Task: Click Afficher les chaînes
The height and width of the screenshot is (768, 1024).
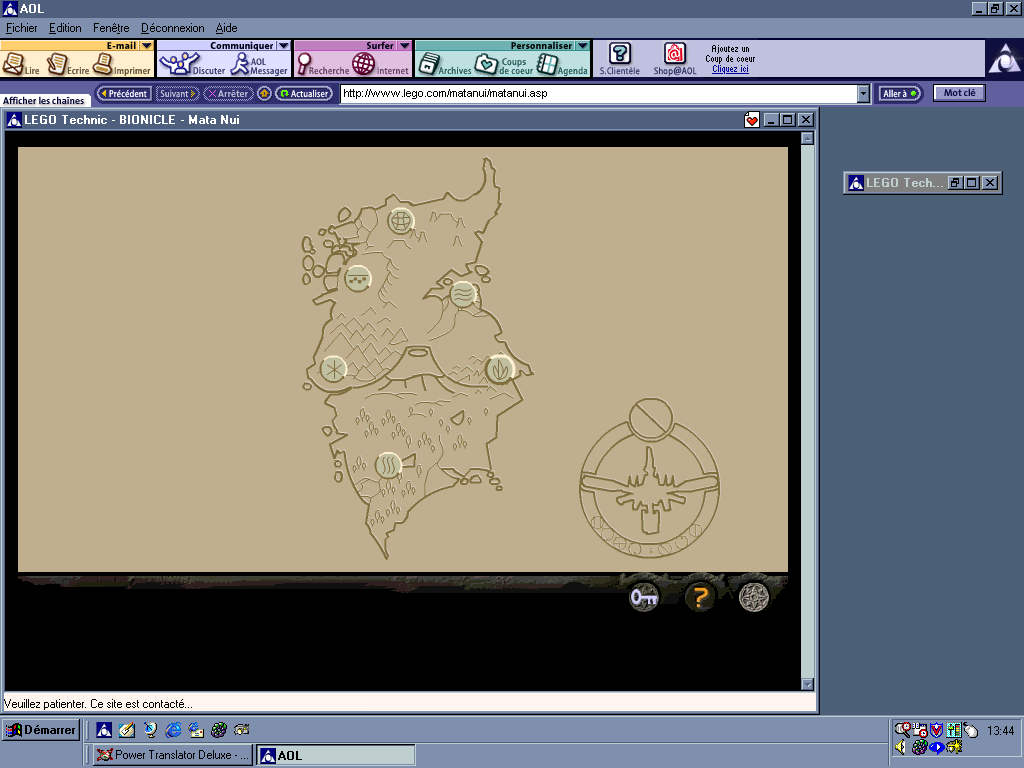Action: tap(44, 101)
